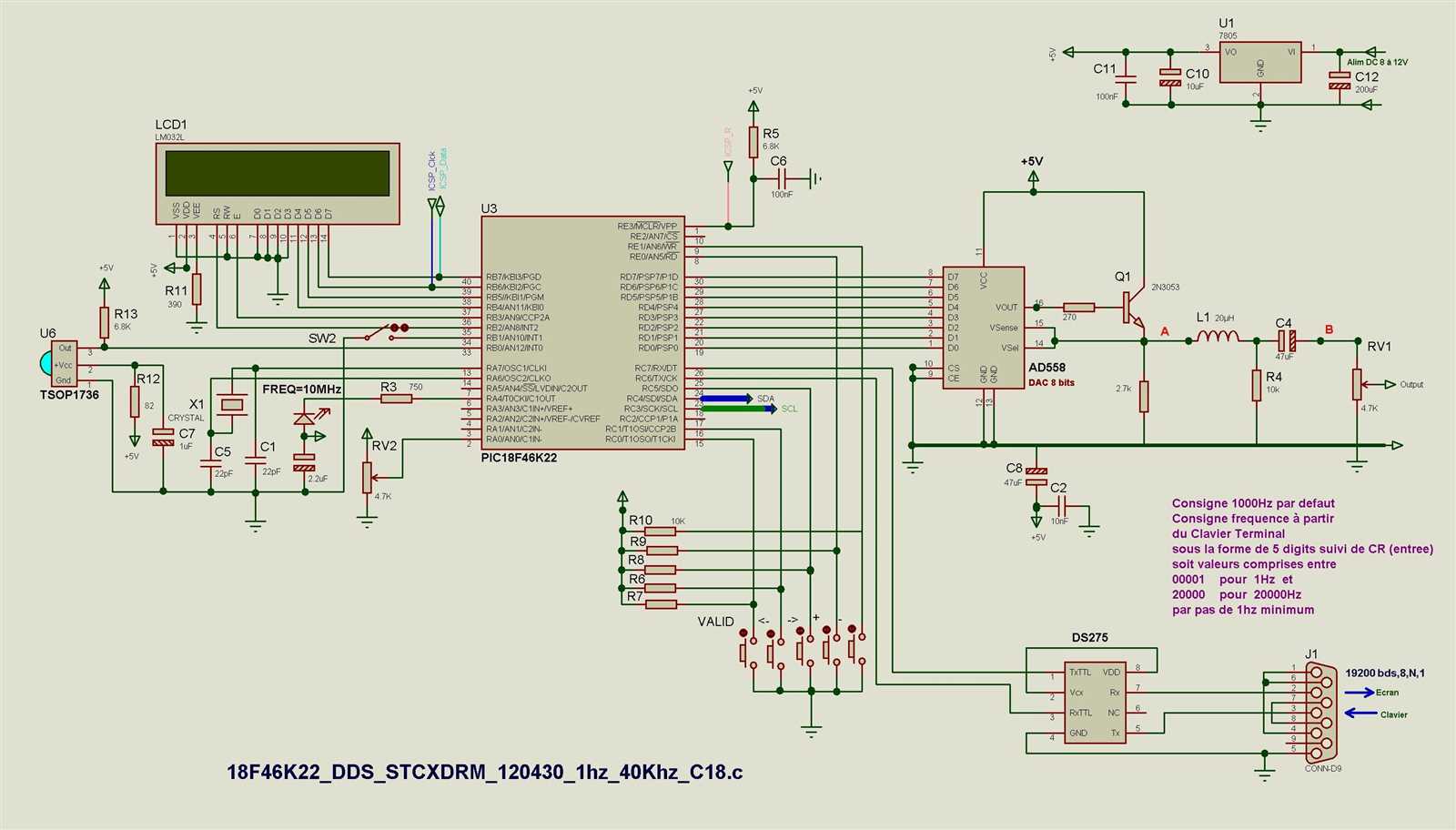Click the green SCL arrow
This screenshot has width=1456, height=830.
click(x=739, y=409)
